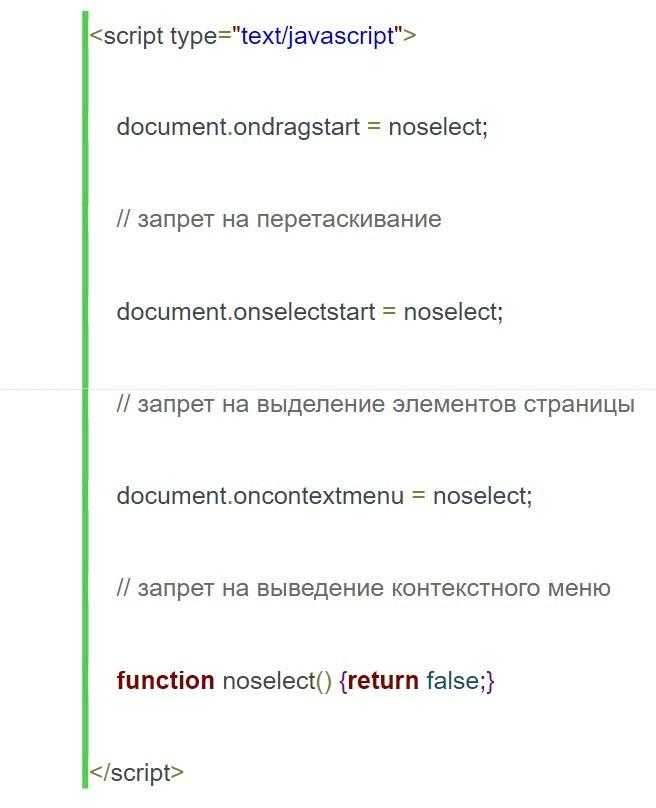
Task: Click the green vertical bar beside code
Action: tap(85, 399)
